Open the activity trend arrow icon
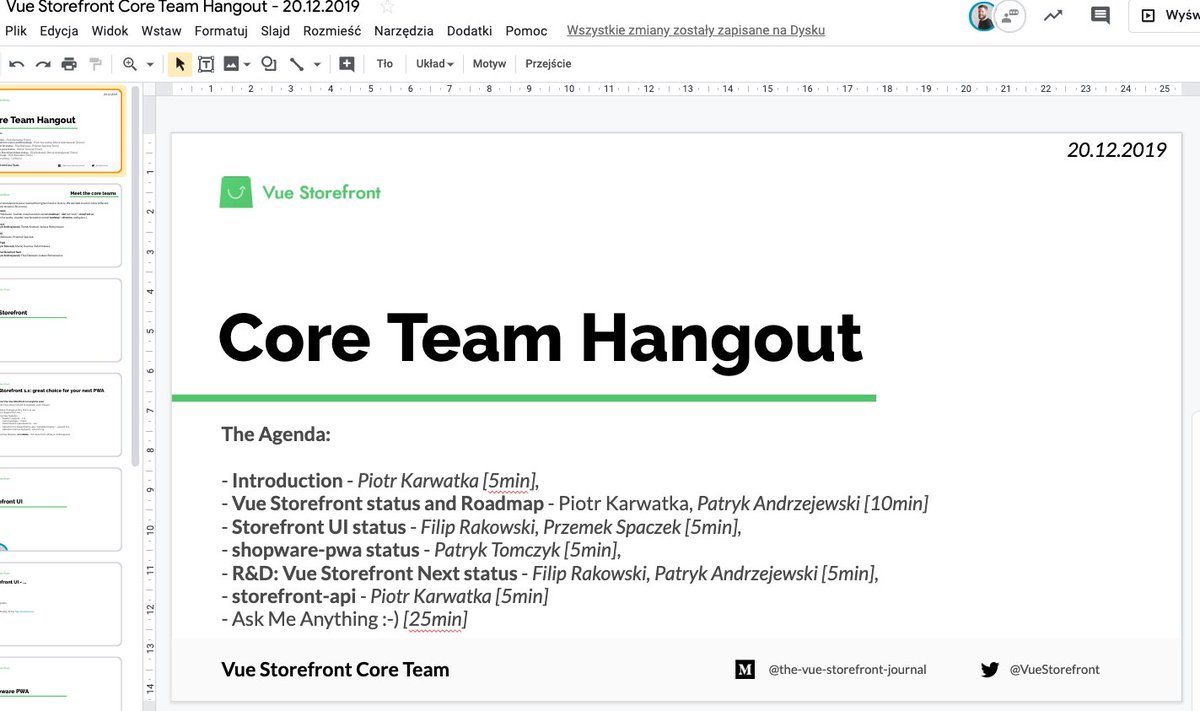1200x711 pixels. point(1053,15)
